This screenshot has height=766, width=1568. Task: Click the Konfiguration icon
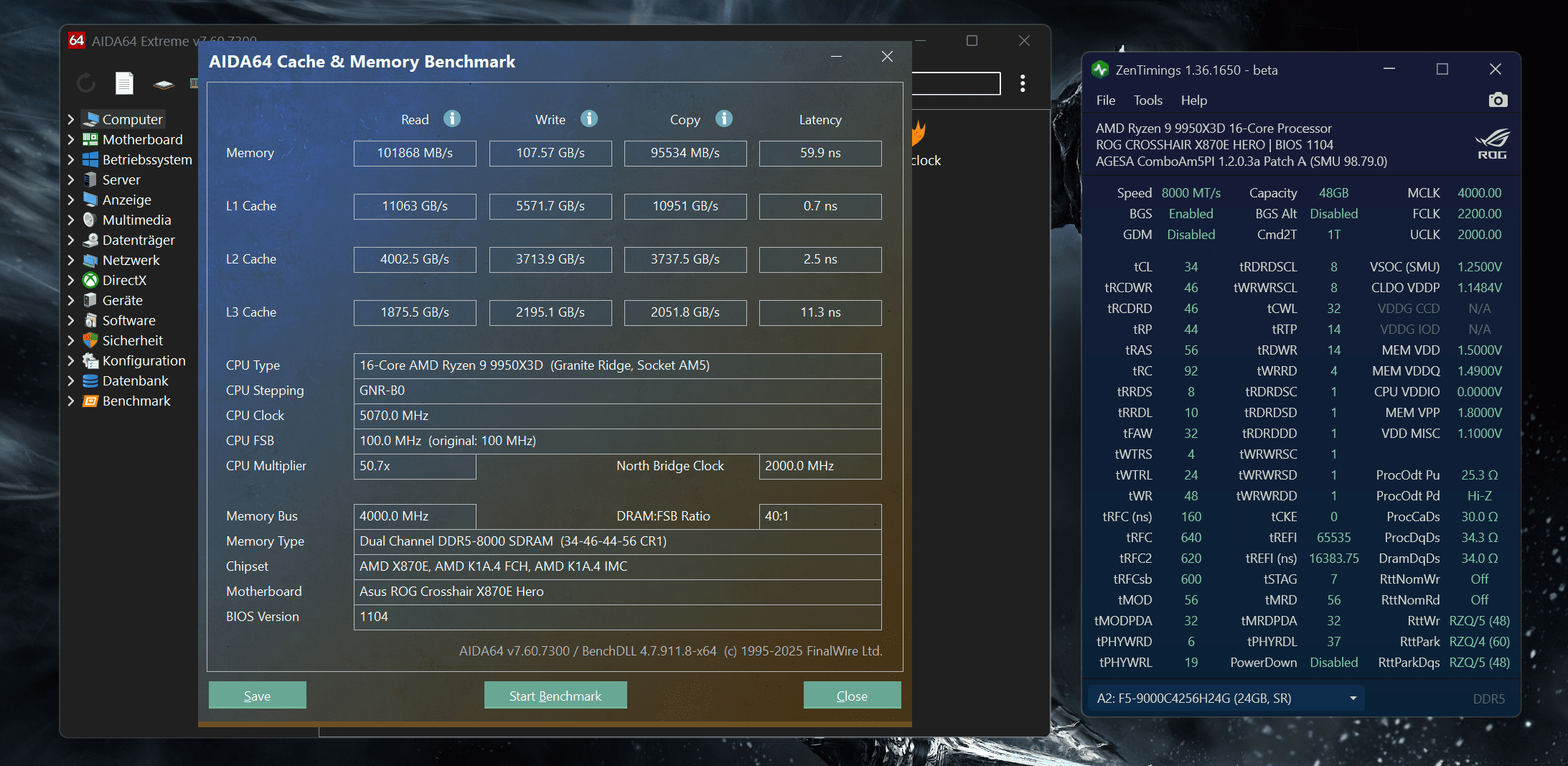(x=90, y=360)
